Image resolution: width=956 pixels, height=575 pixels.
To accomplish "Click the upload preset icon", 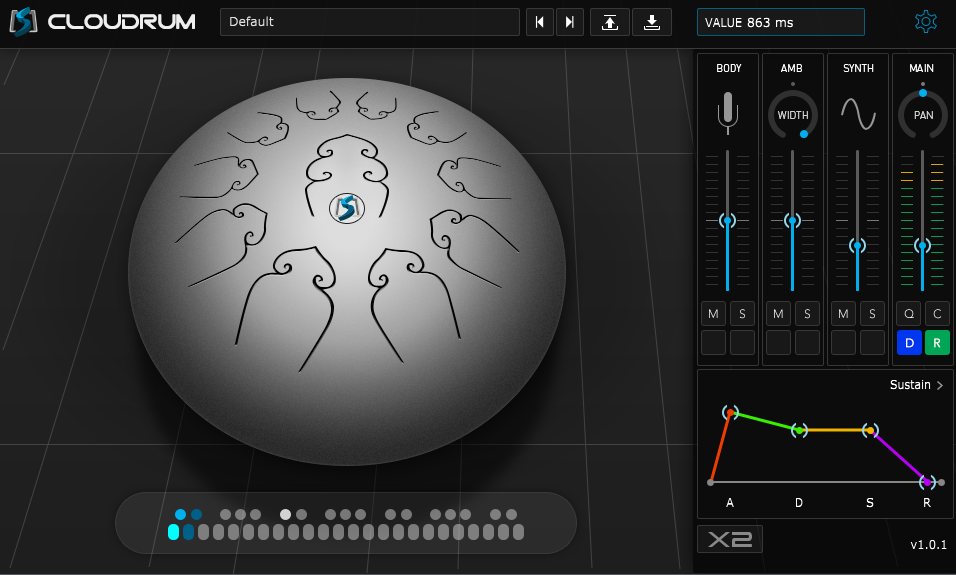I will click(x=610, y=23).
